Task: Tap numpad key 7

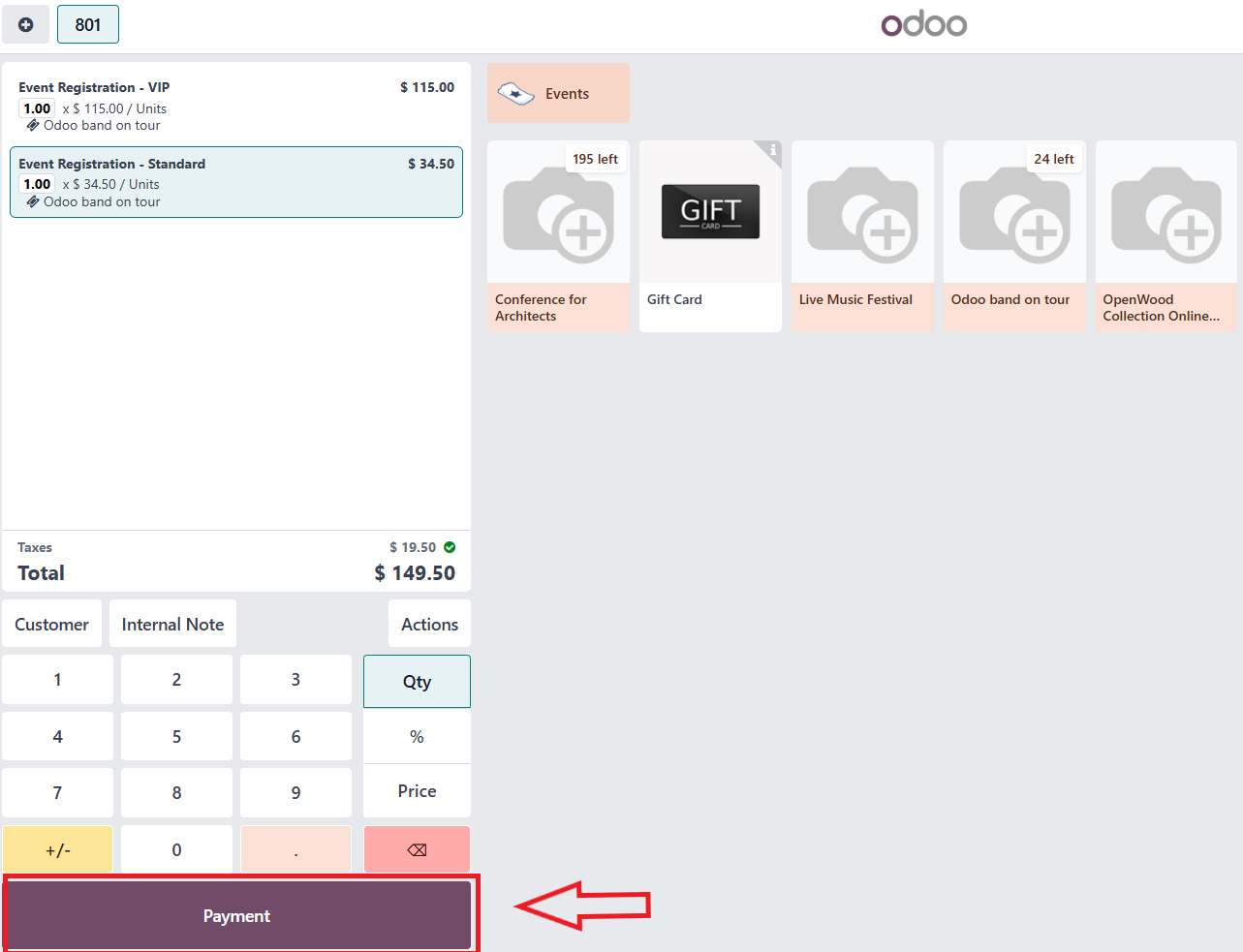Action: (x=57, y=793)
